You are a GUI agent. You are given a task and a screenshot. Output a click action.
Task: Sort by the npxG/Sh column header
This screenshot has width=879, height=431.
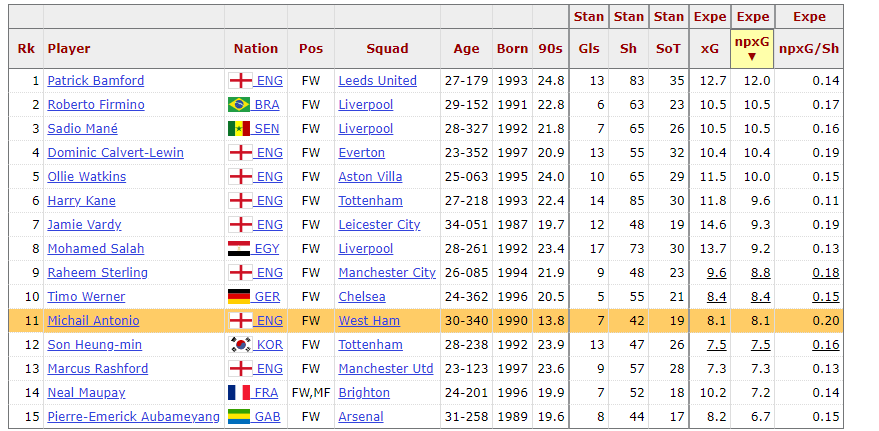[x=809, y=49]
